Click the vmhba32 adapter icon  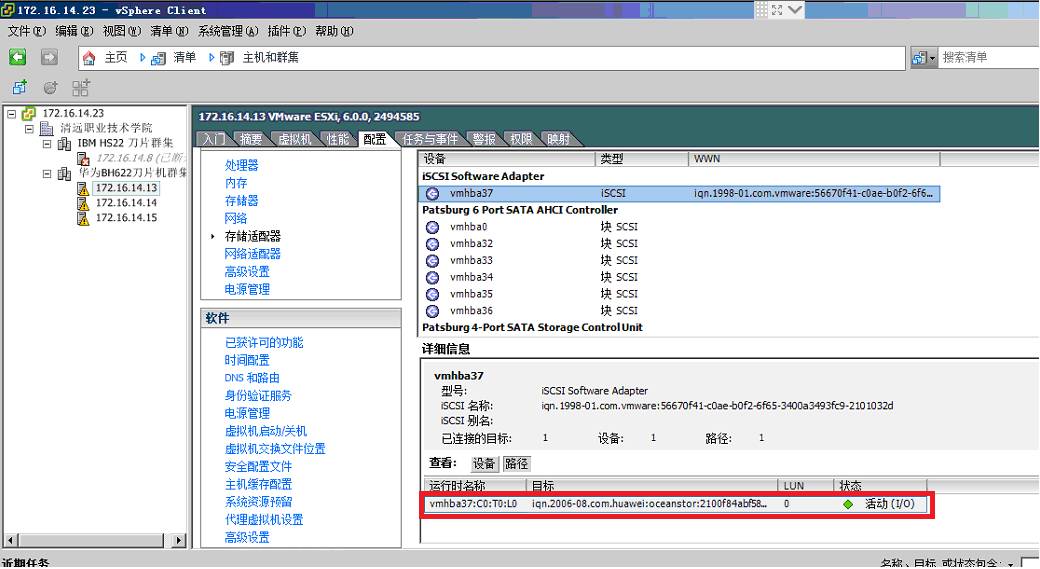click(432, 244)
